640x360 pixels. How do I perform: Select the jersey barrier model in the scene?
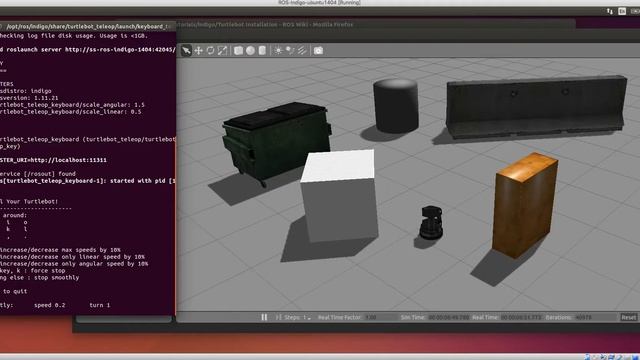(x=536, y=107)
